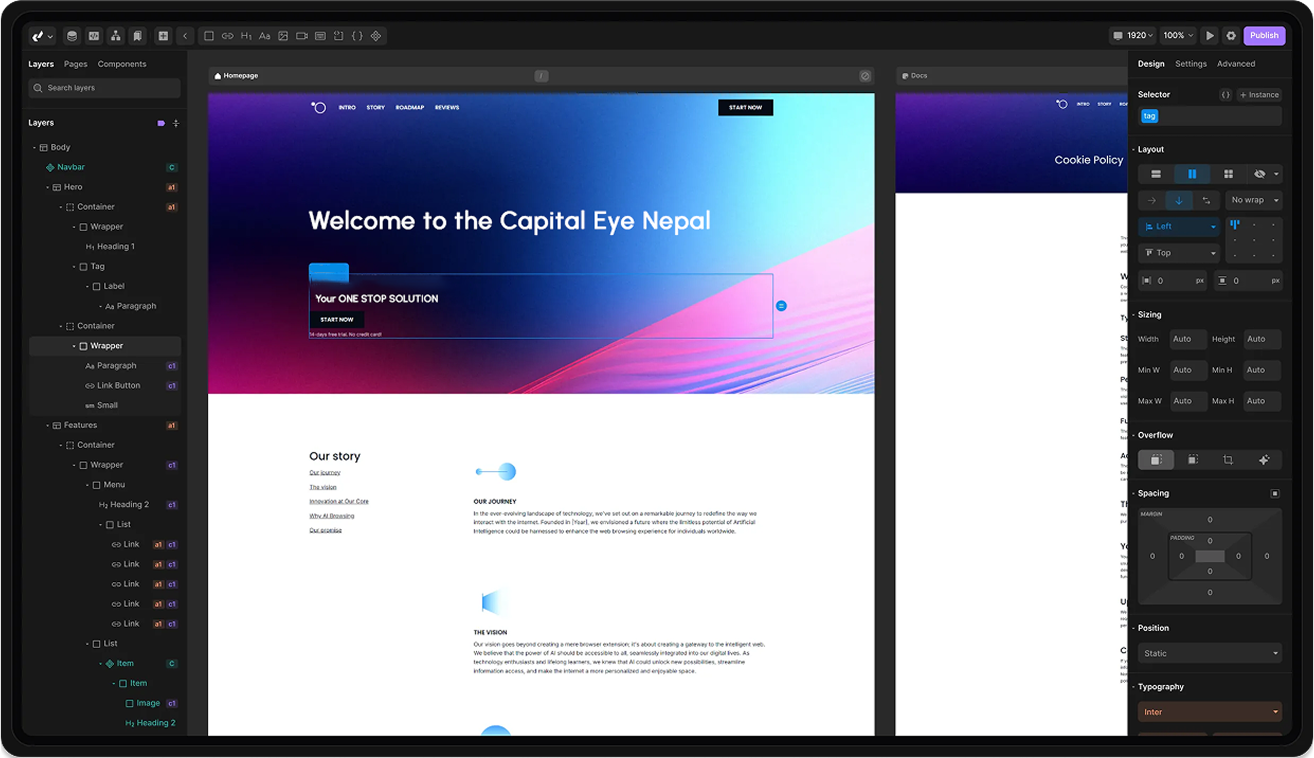This screenshot has height=758, width=1314.
Task: Click the Search layers input field
Action: click(x=105, y=88)
